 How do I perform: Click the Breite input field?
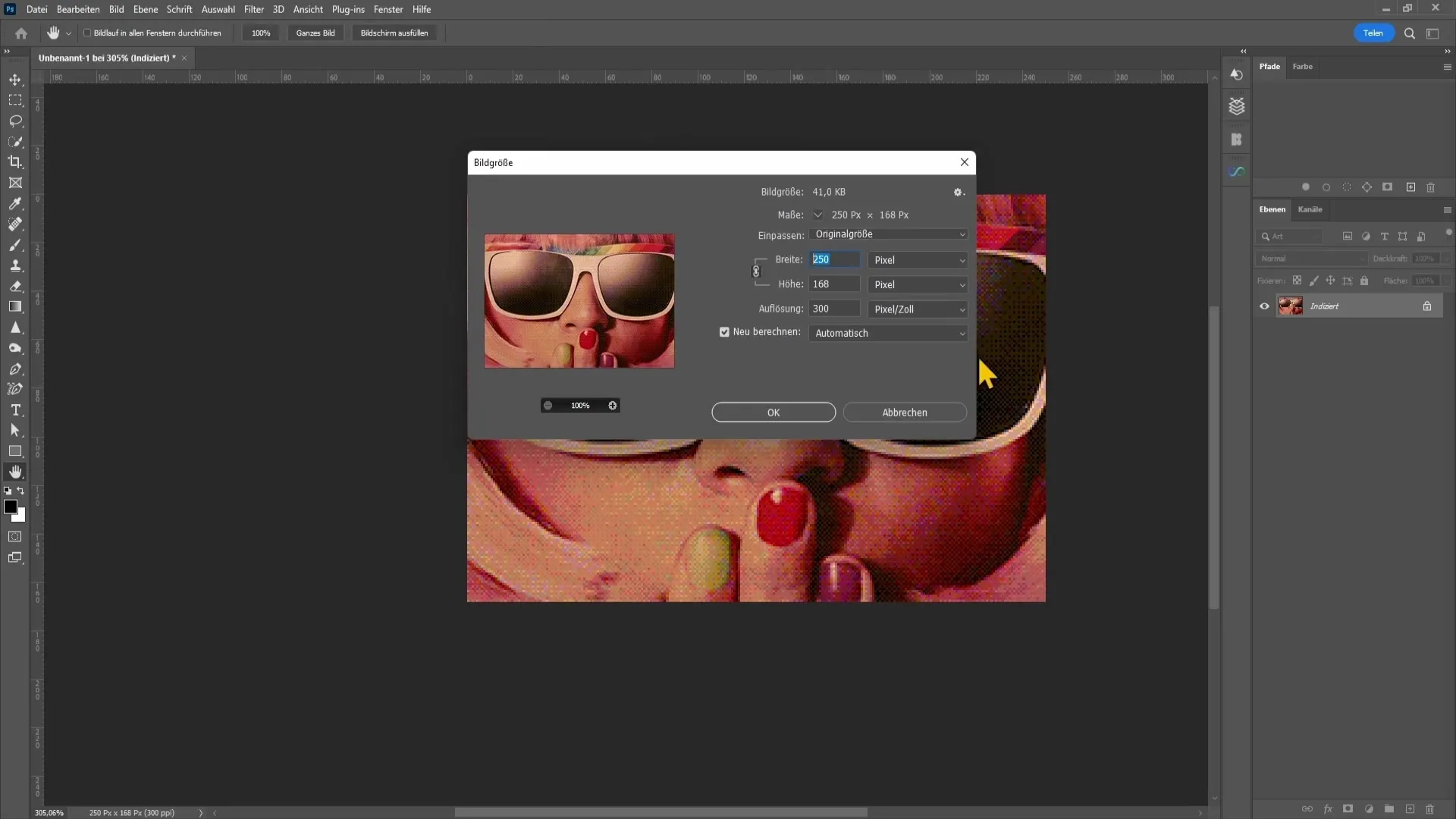834,259
